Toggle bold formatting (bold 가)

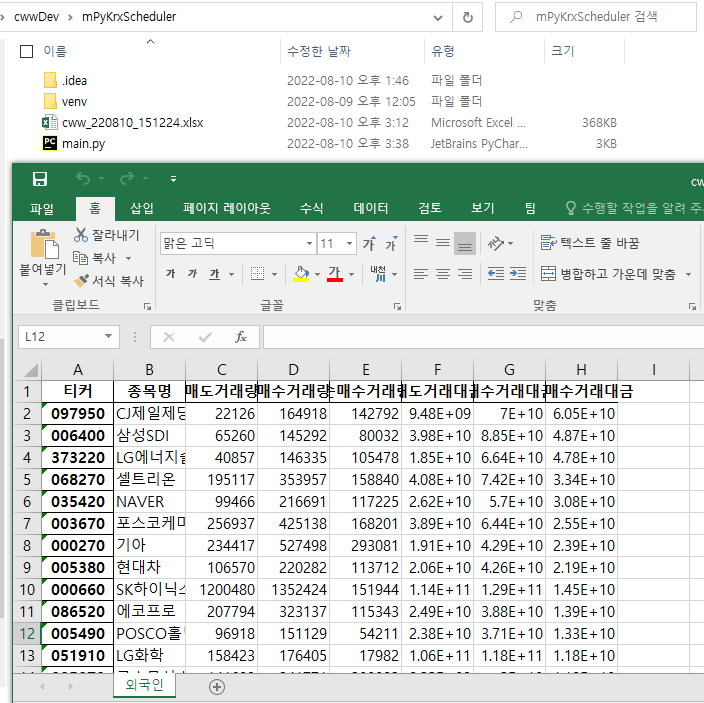[171, 273]
